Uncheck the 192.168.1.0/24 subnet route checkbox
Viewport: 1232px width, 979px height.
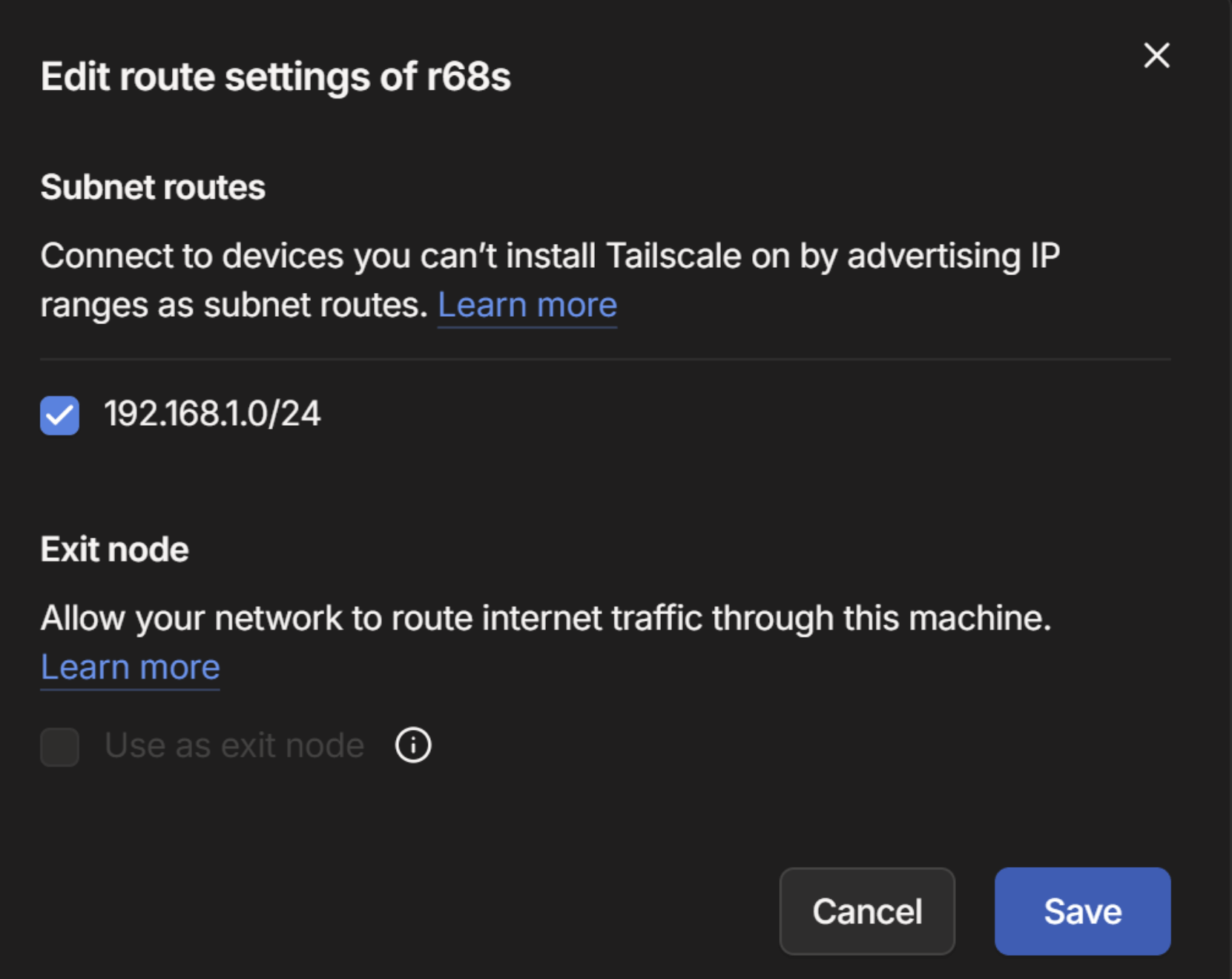[x=60, y=415]
